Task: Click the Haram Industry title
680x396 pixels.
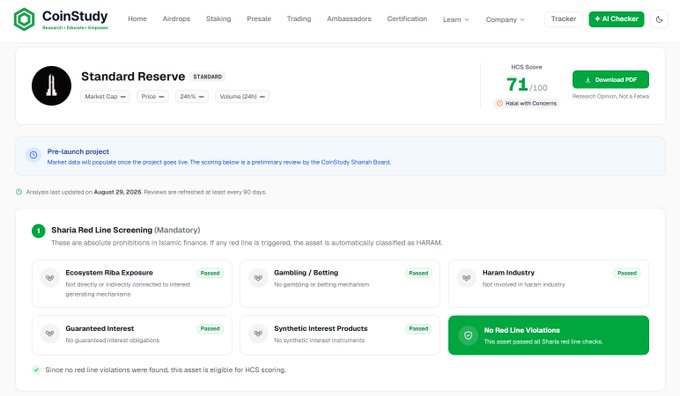Action: [x=508, y=272]
